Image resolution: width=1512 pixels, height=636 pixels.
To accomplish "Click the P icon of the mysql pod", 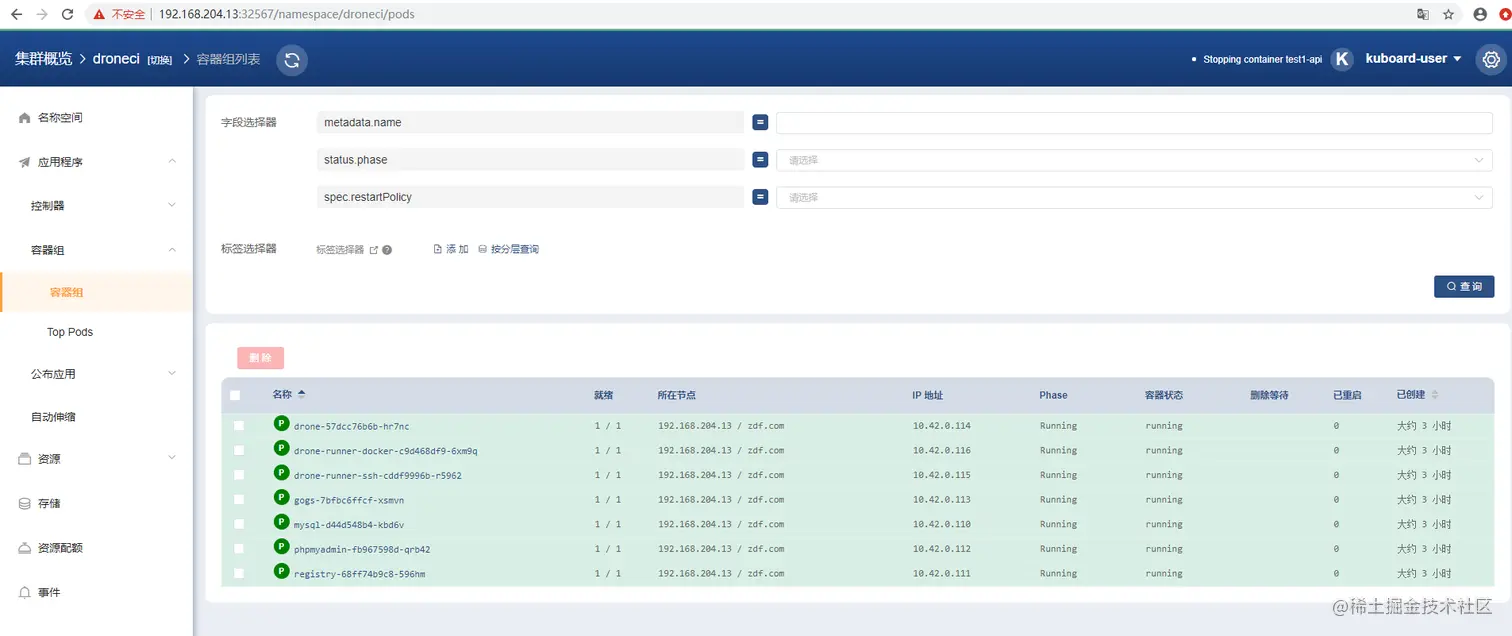I will (x=281, y=522).
